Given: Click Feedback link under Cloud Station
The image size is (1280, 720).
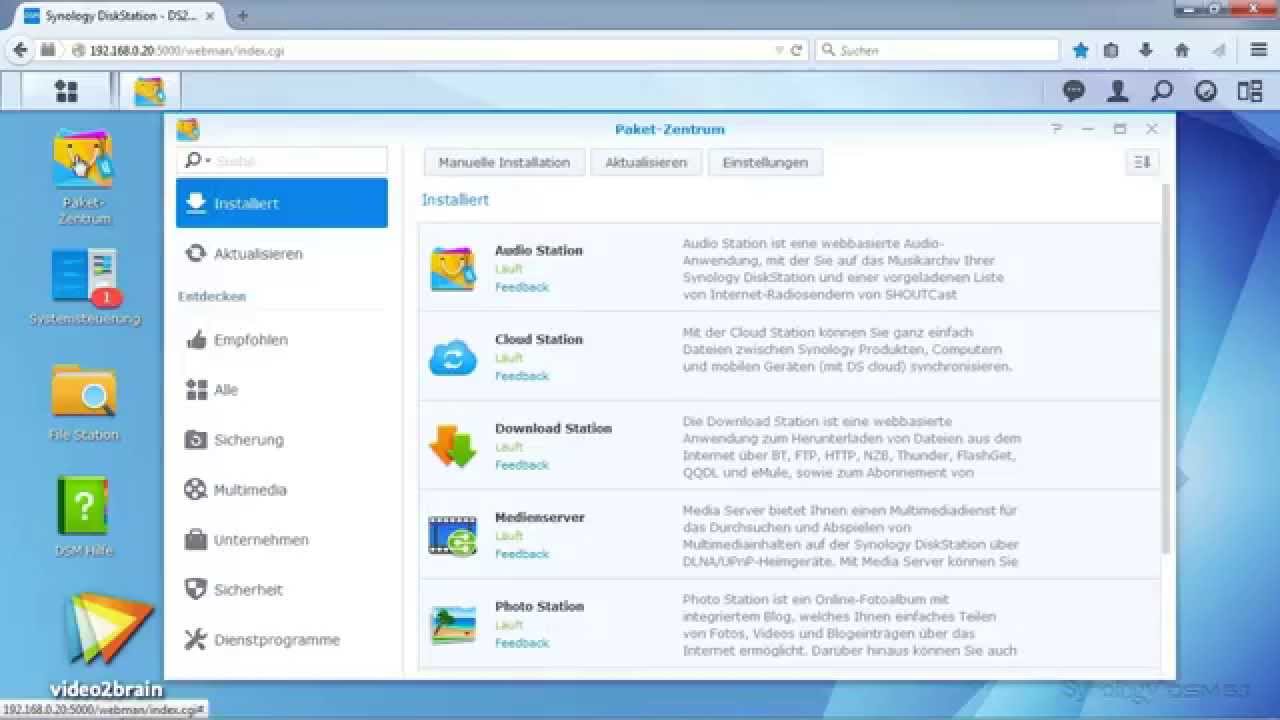Looking at the screenshot, I should point(522,376).
